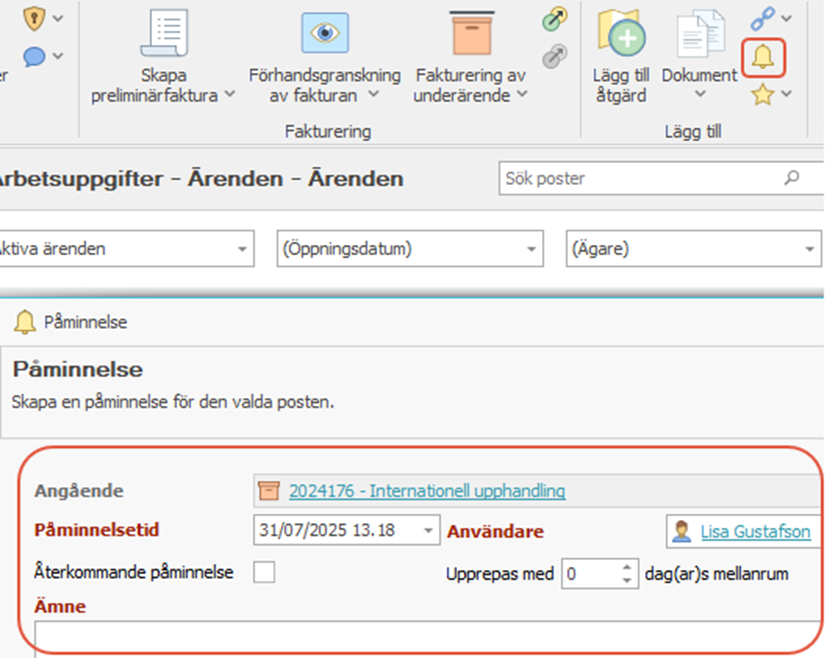Click the blue chain link icon
The image size is (827, 658).
pos(762,17)
